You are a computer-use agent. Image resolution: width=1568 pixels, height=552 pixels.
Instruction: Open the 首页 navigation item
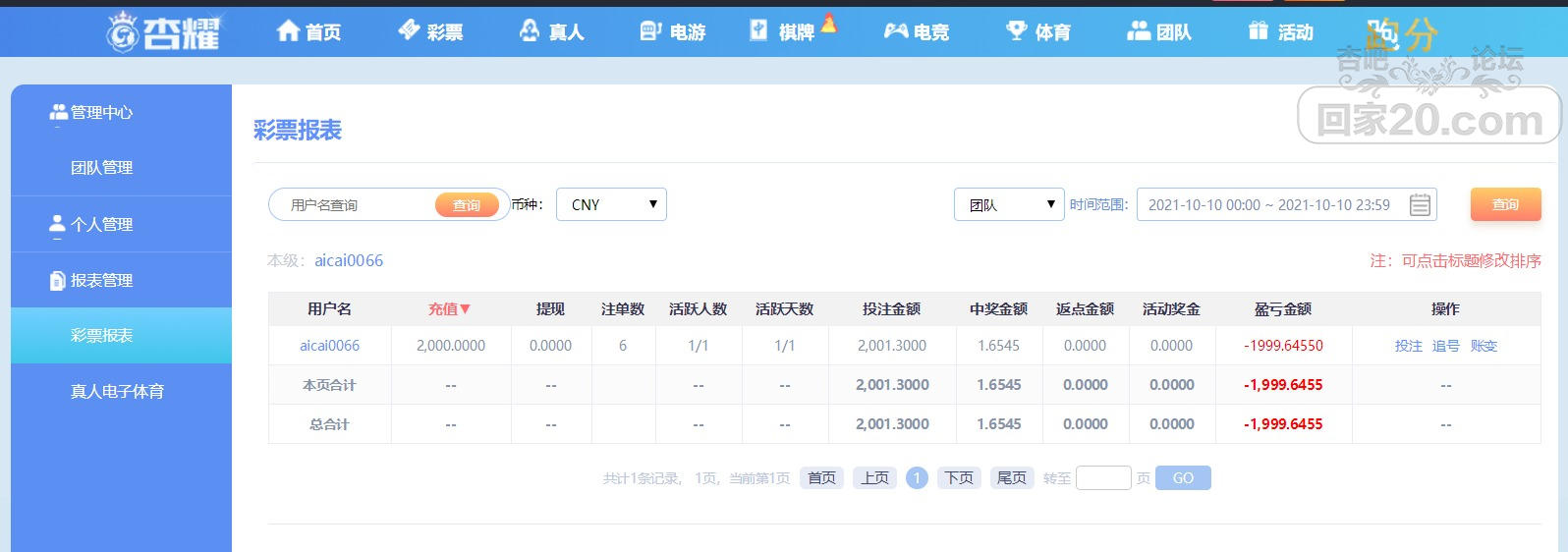pos(308,31)
